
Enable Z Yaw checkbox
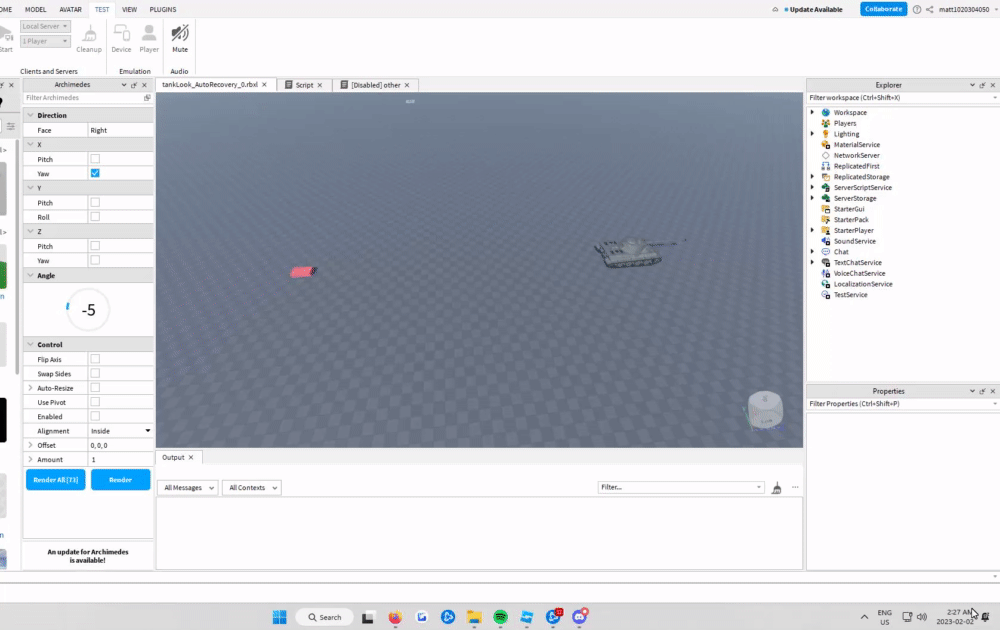click(x=95, y=260)
